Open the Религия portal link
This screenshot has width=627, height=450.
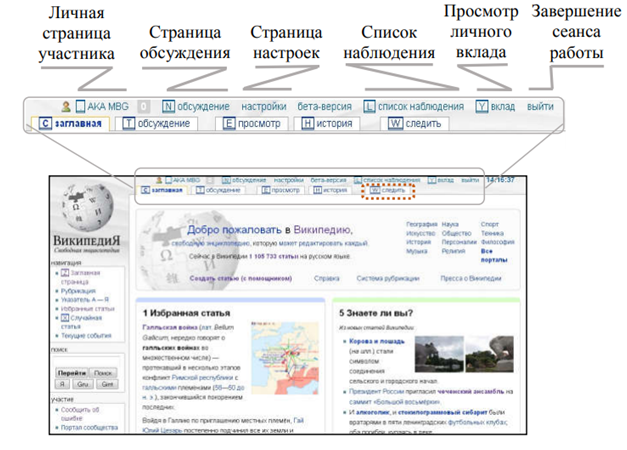coord(453,251)
